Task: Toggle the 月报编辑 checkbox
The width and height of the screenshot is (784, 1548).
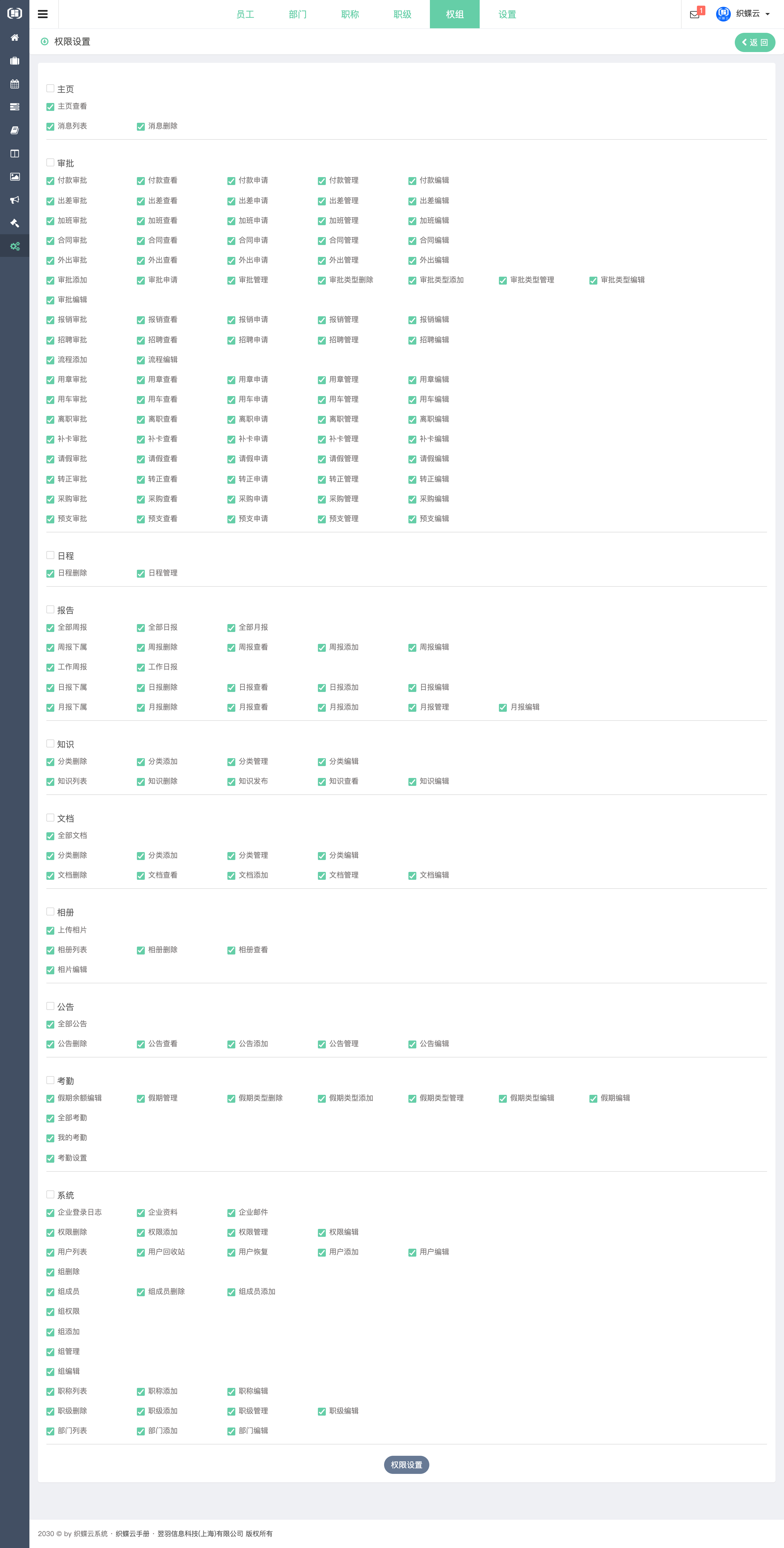Action: coord(503,708)
